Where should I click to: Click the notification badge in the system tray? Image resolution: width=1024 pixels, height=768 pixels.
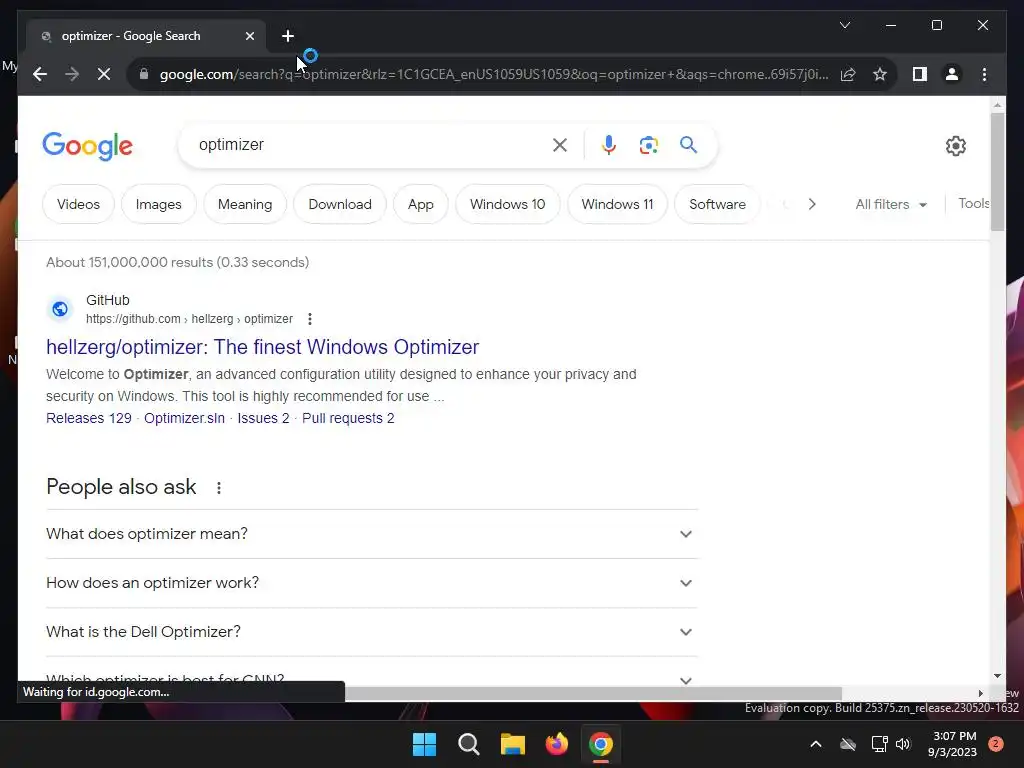click(x=996, y=744)
